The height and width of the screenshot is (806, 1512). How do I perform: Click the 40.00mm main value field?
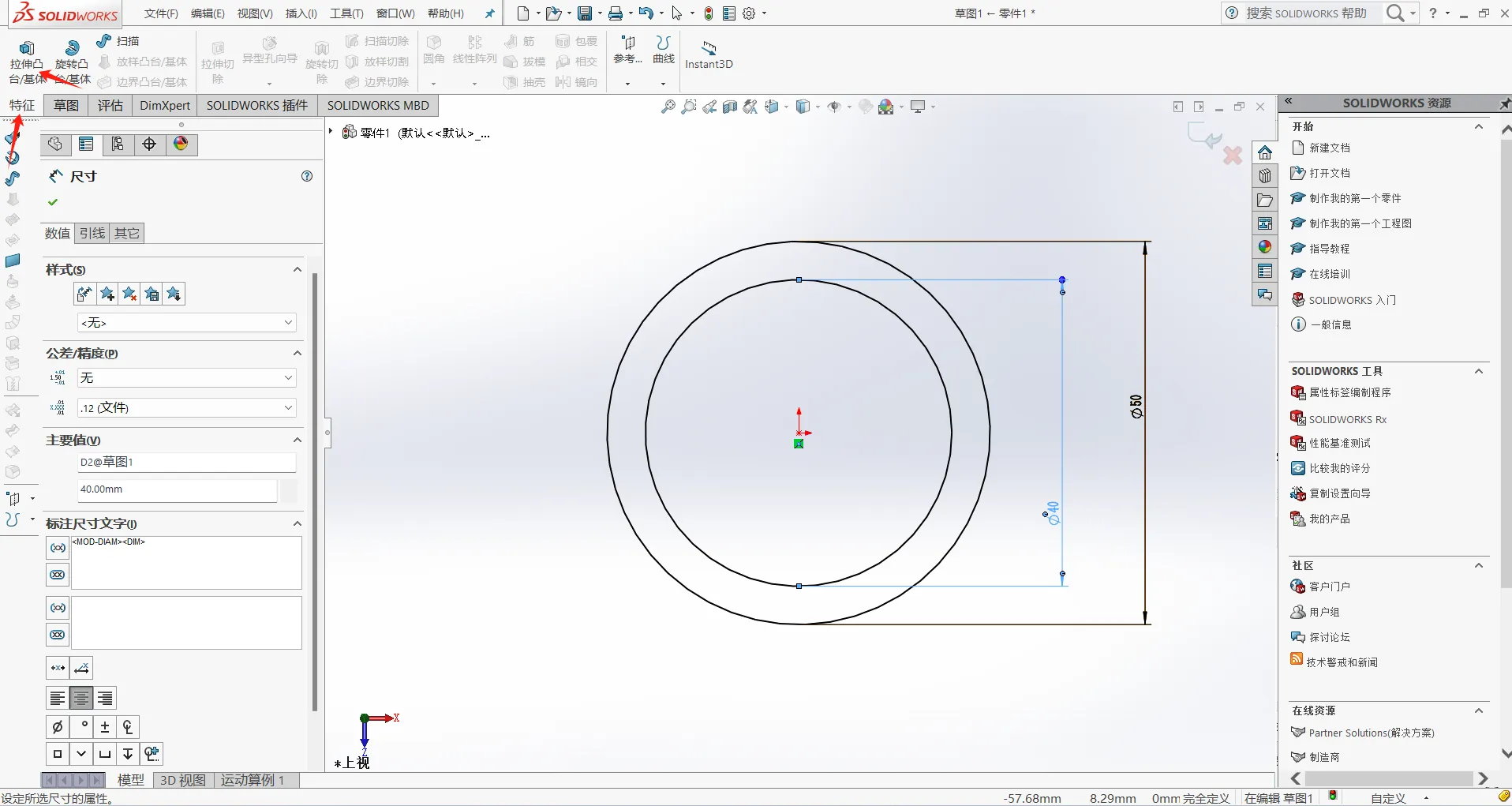[178, 489]
